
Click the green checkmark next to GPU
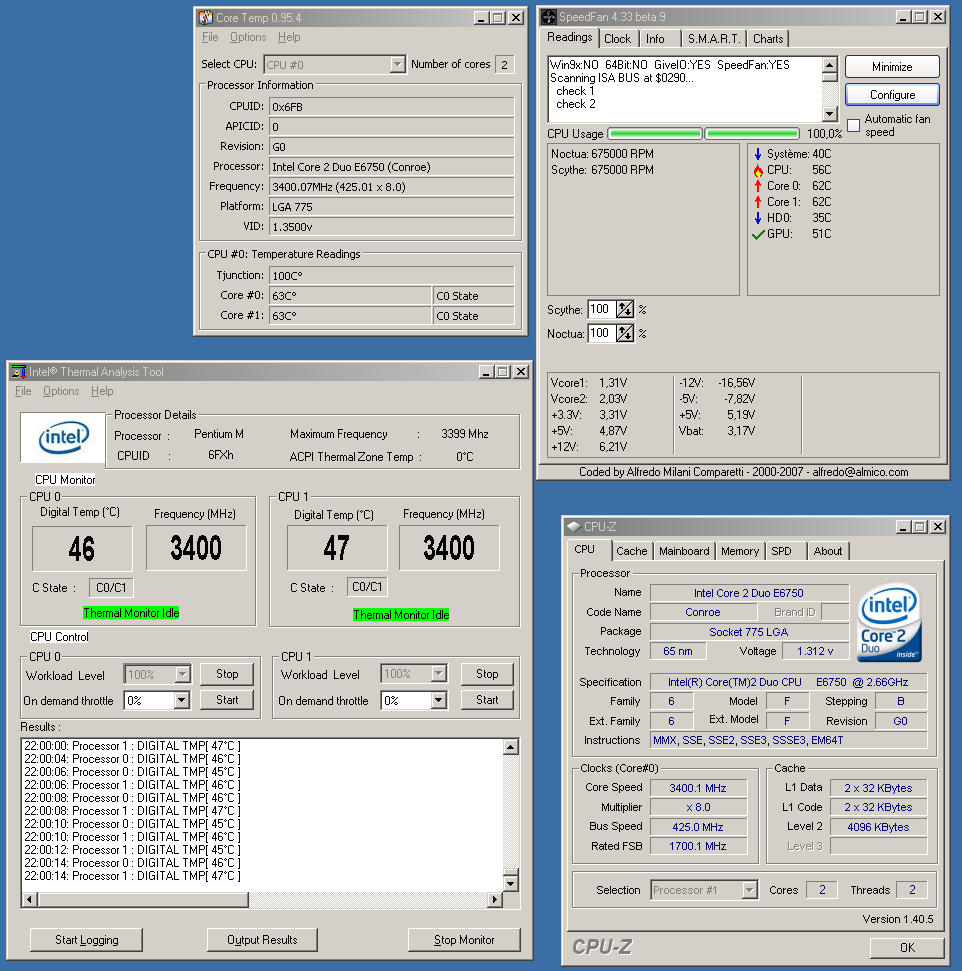[x=758, y=234]
